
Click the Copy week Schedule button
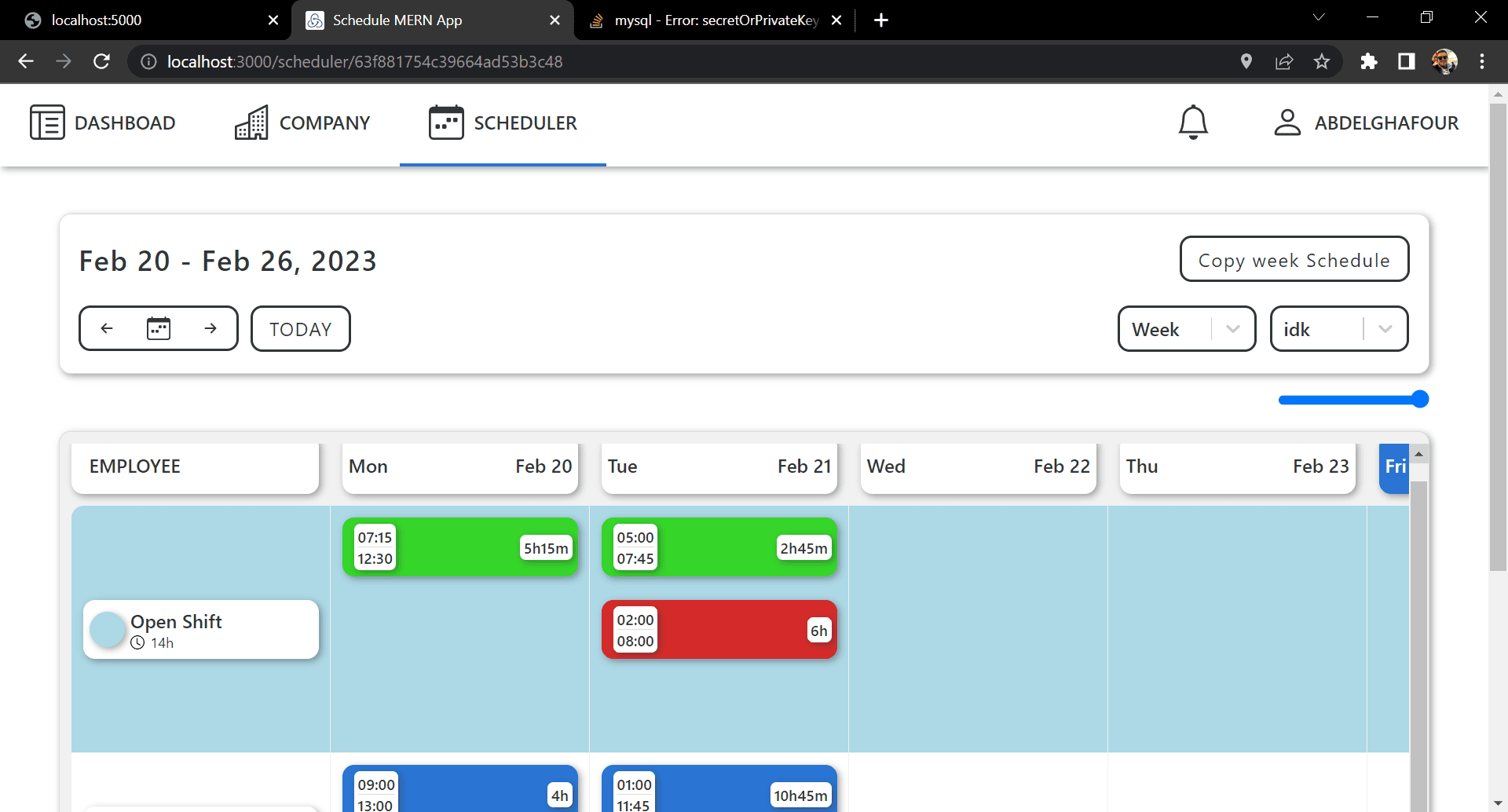(x=1294, y=259)
